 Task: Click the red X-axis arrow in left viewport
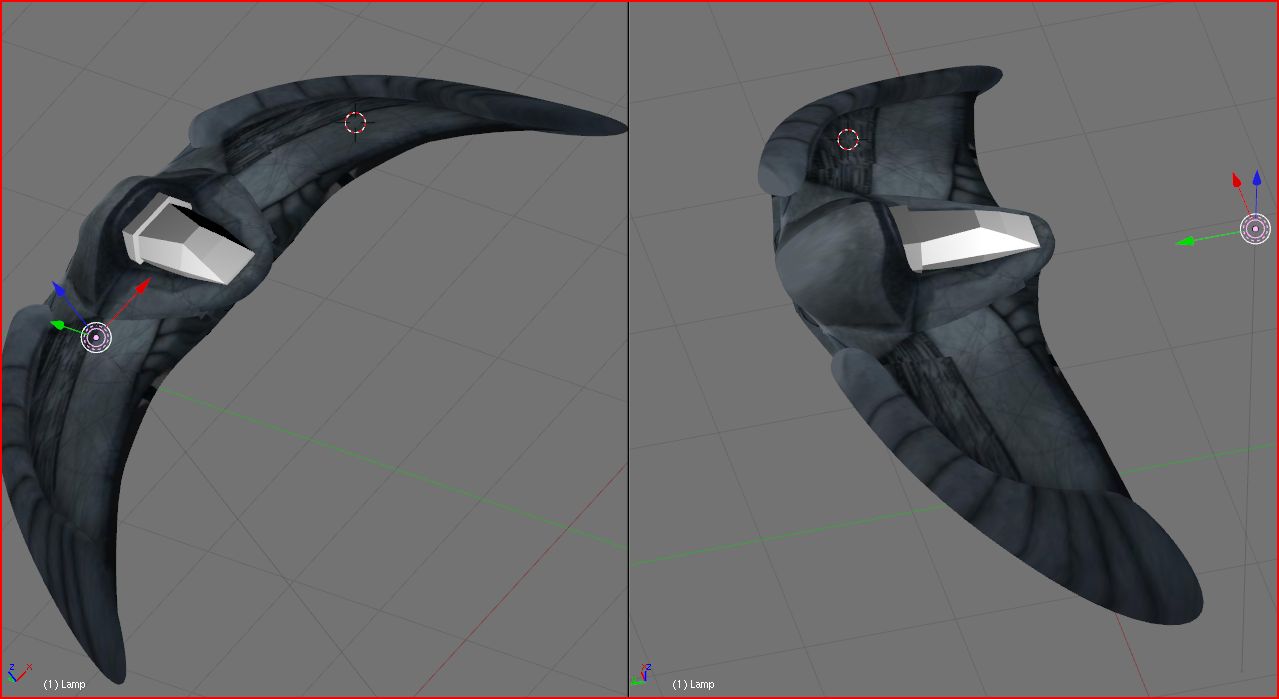coord(143,286)
